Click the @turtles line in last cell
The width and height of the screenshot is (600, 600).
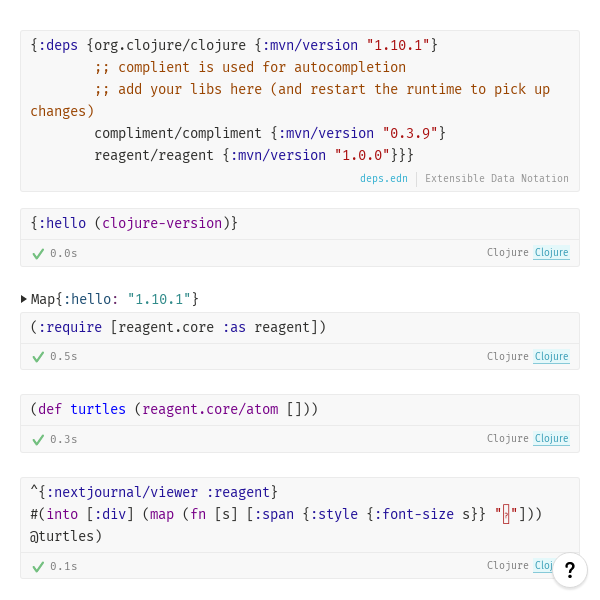tap(66, 536)
